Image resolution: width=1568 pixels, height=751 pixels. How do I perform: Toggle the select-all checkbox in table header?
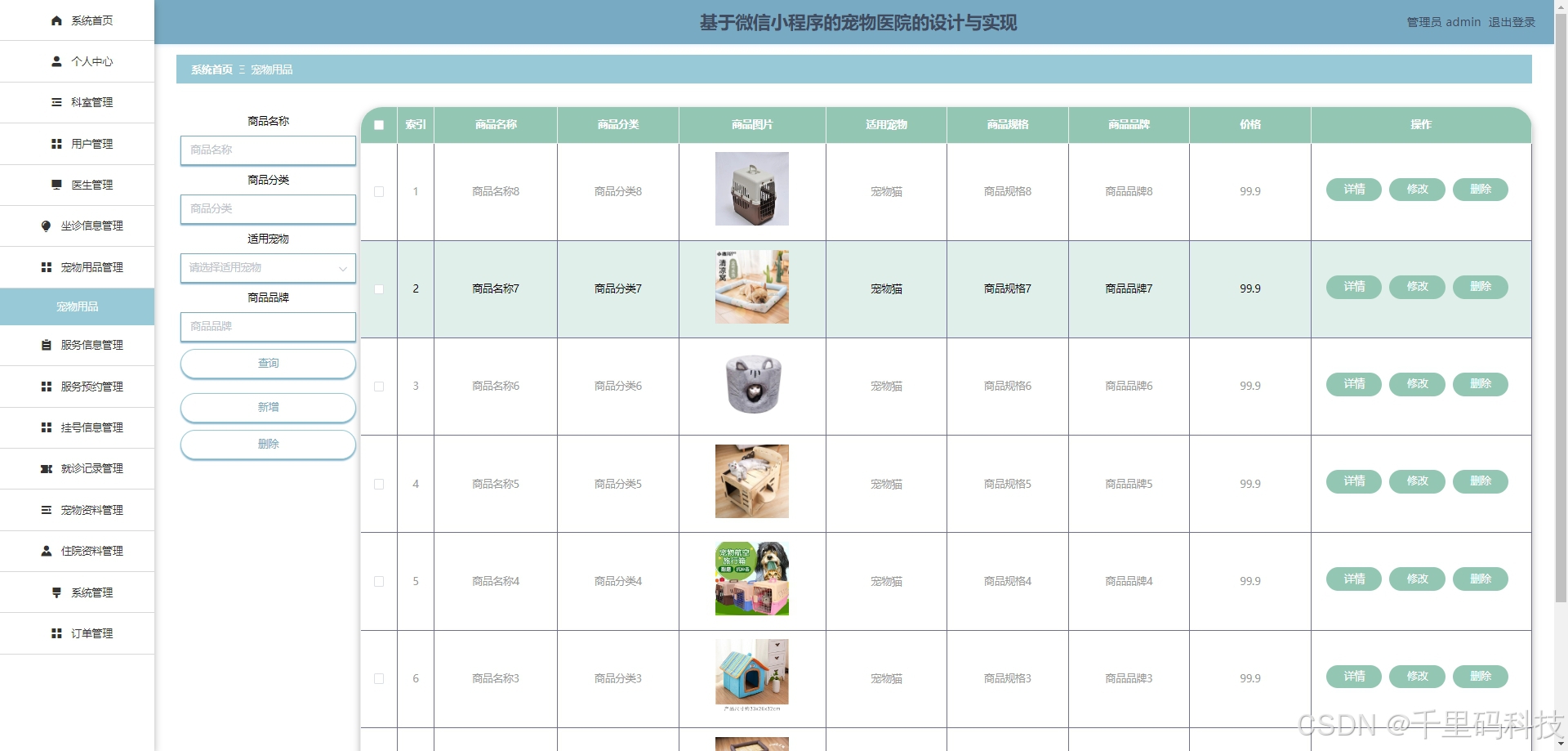(379, 125)
